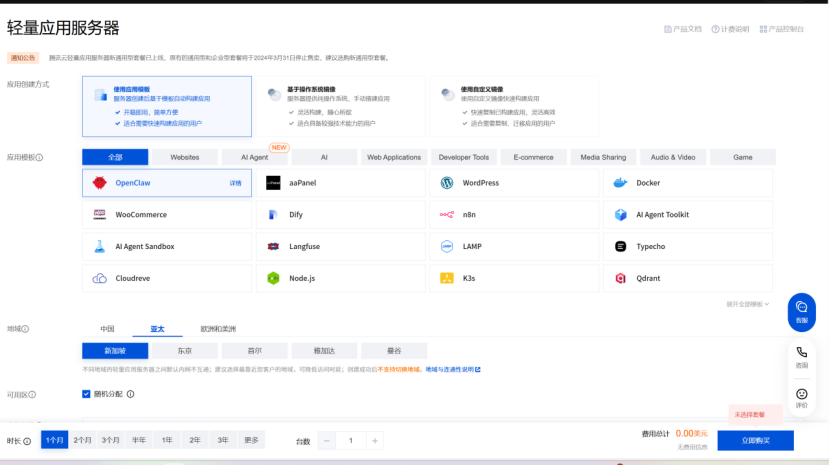Click the 立即购买 purchase button
The height and width of the screenshot is (465, 829).
tap(755, 440)
